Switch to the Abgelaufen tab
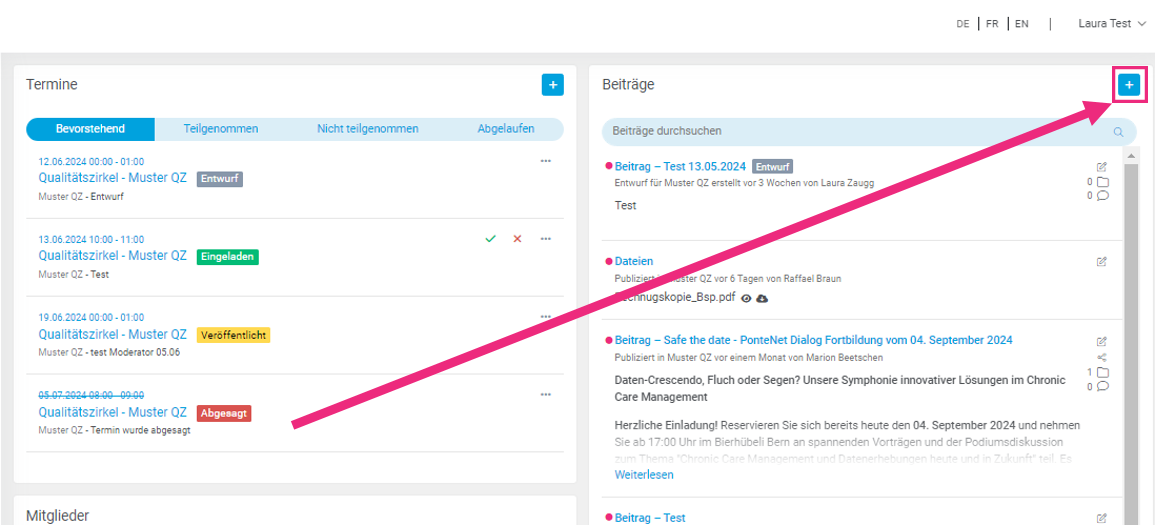 point(506,129)
